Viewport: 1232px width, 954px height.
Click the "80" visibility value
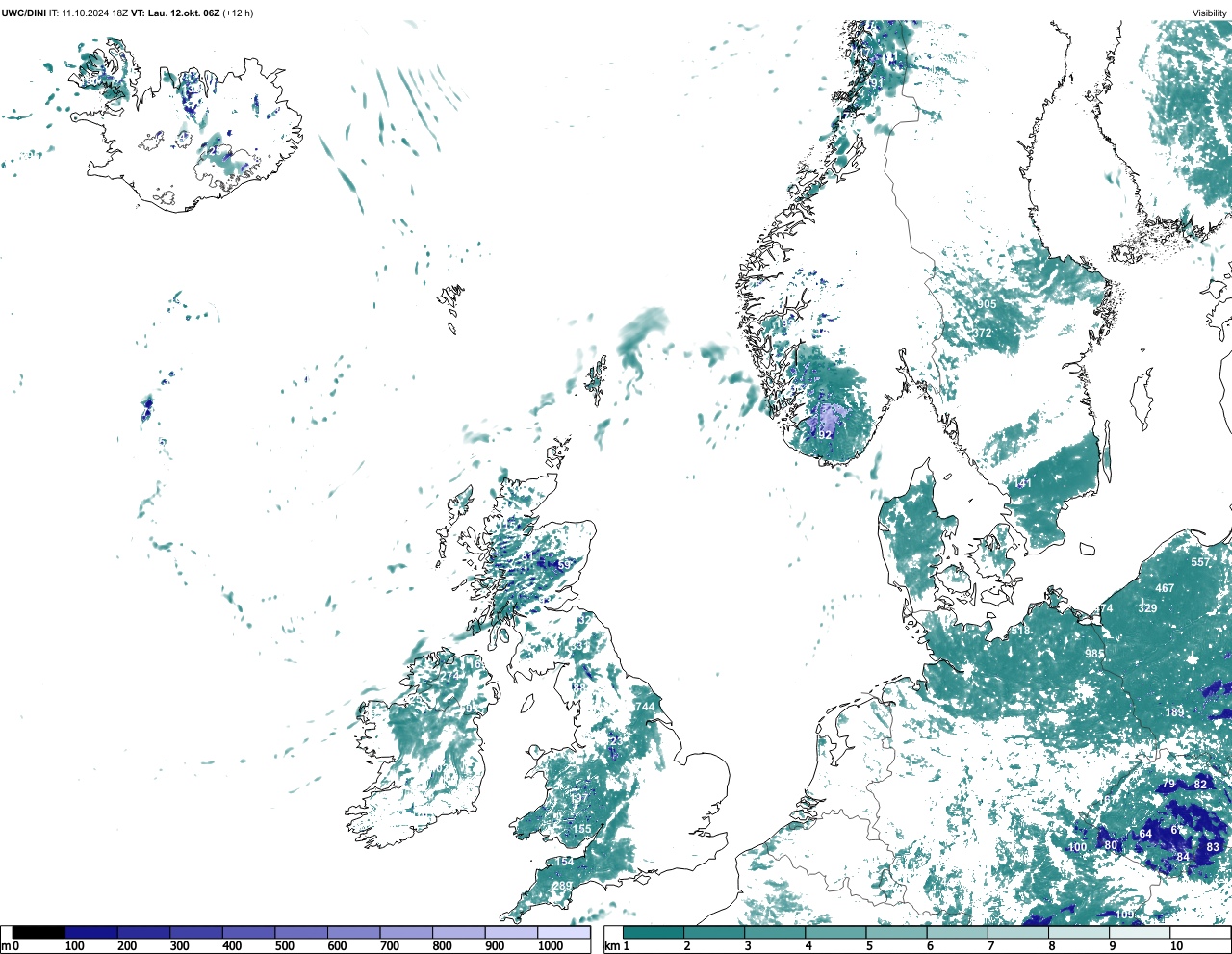click(1111, 845)
